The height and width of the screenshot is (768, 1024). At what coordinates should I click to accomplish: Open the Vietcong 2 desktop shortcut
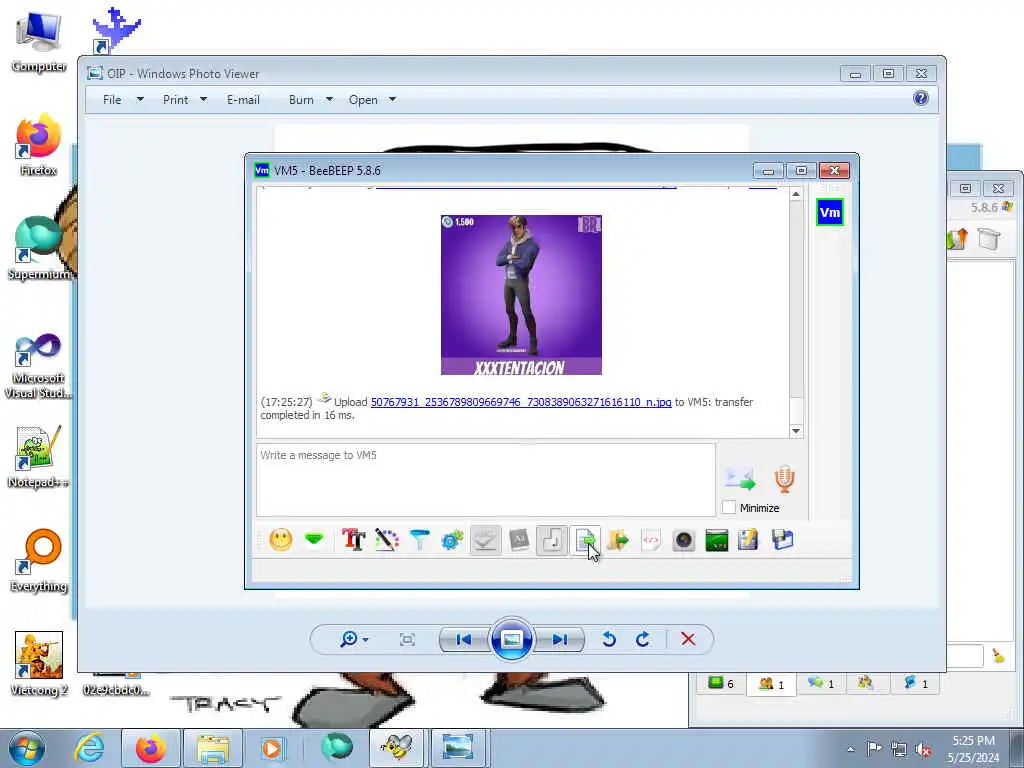tap(39, 664)
